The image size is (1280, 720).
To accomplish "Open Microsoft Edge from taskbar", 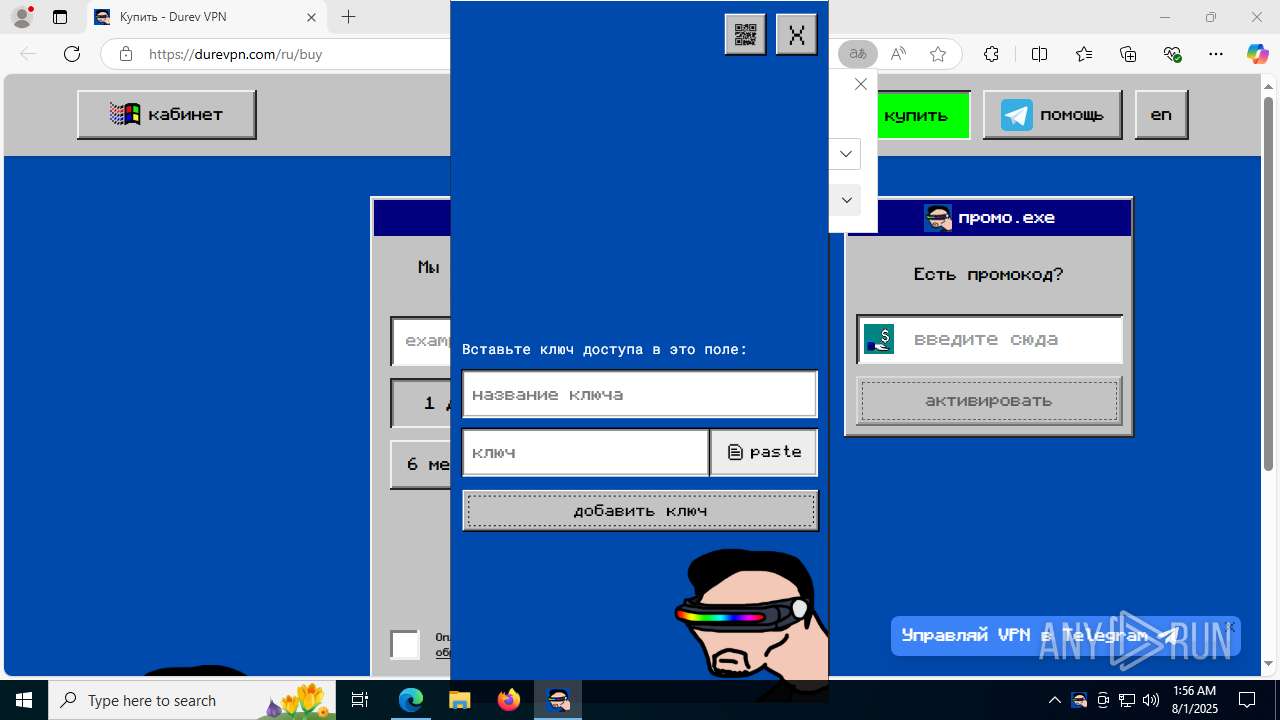I will 411,700.
